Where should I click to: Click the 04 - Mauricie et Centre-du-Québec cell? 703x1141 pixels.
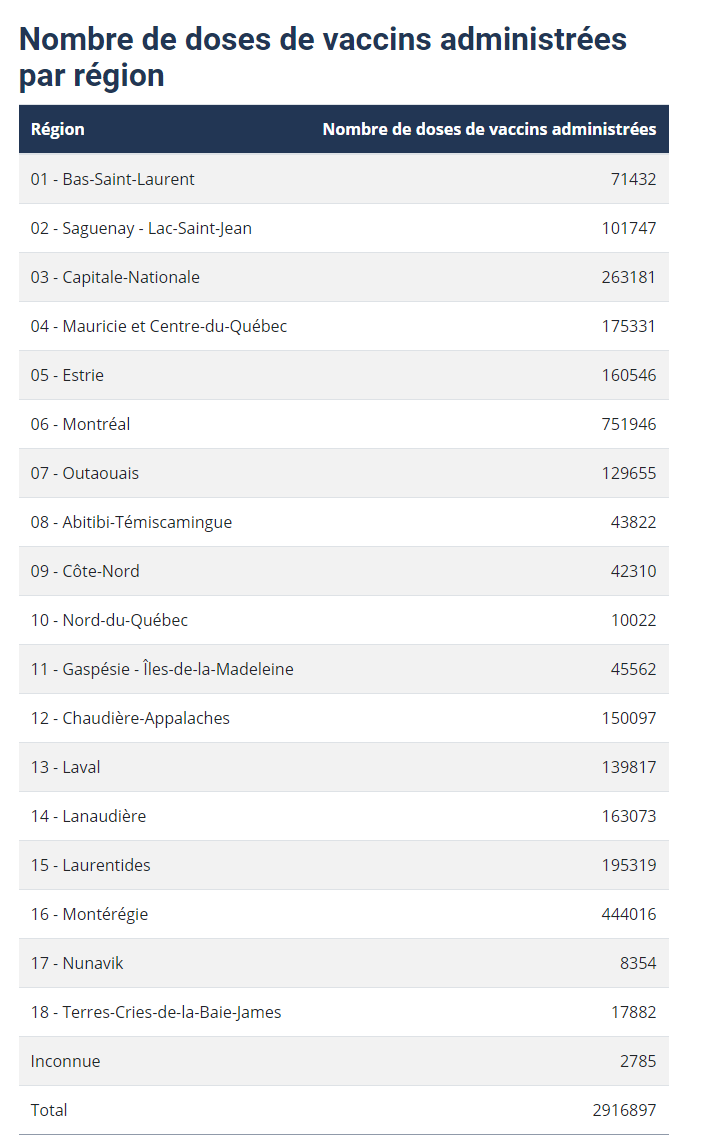click(x=159, y=326)
